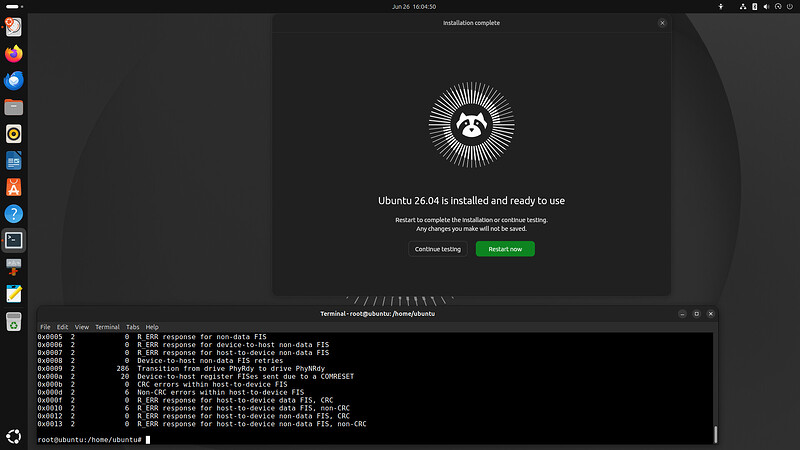Screen dimensions: 800x450
Task: Click the Terminal window title bar text
Action: [378, 314]
